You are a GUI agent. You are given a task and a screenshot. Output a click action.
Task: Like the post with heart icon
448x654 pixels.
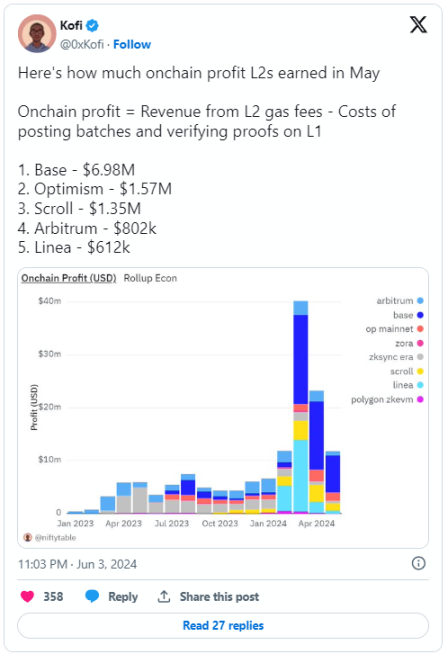(28, 596)
